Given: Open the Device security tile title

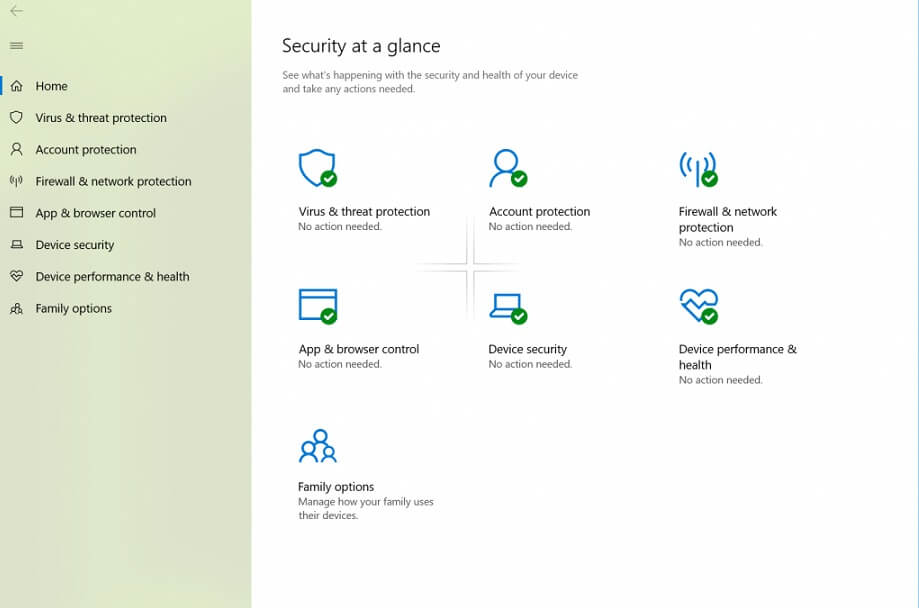Looking at the screenshot, I should point(527,349).
